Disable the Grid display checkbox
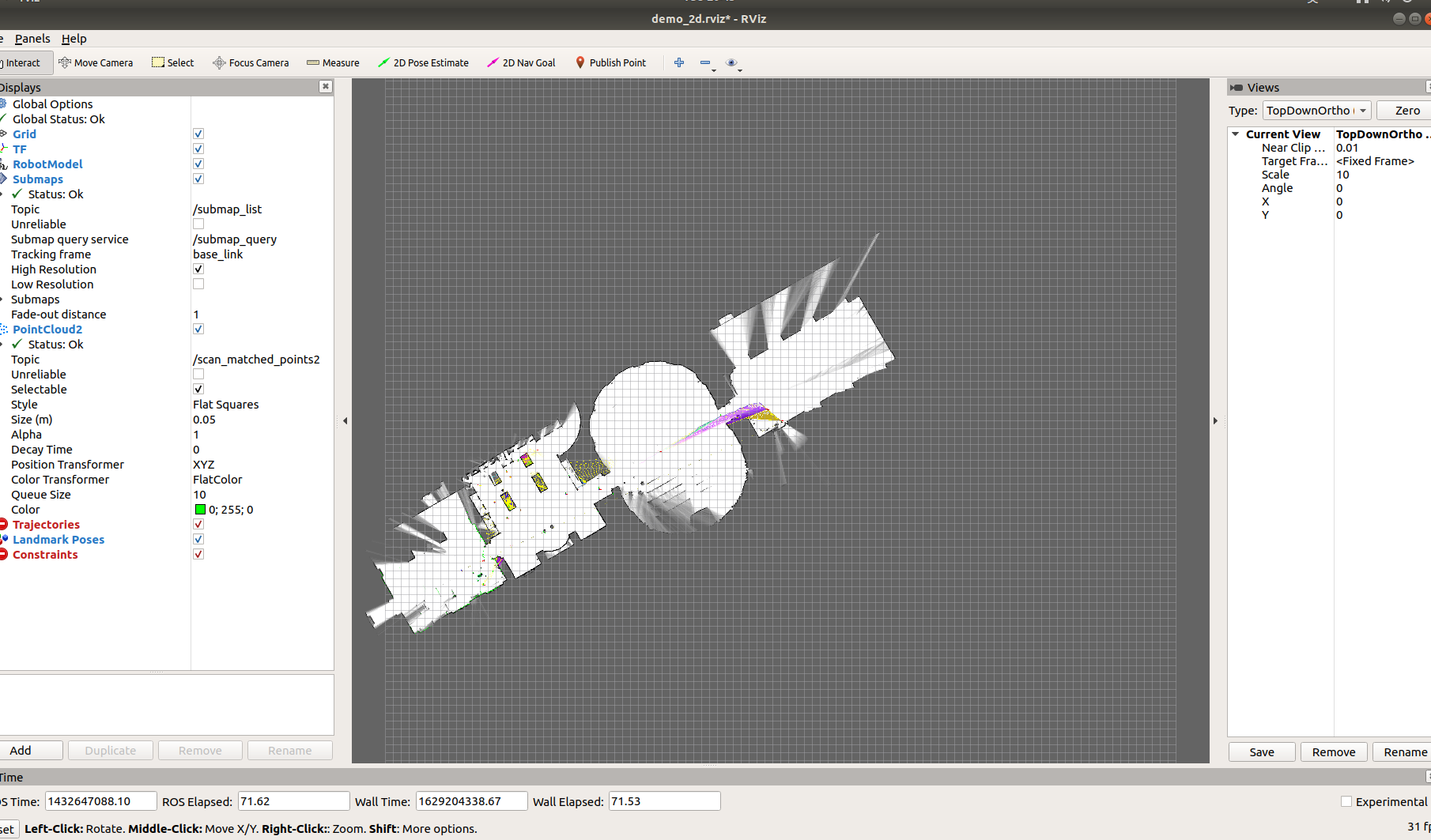The height and width of the screenshot is (840, 1431). 198,134
